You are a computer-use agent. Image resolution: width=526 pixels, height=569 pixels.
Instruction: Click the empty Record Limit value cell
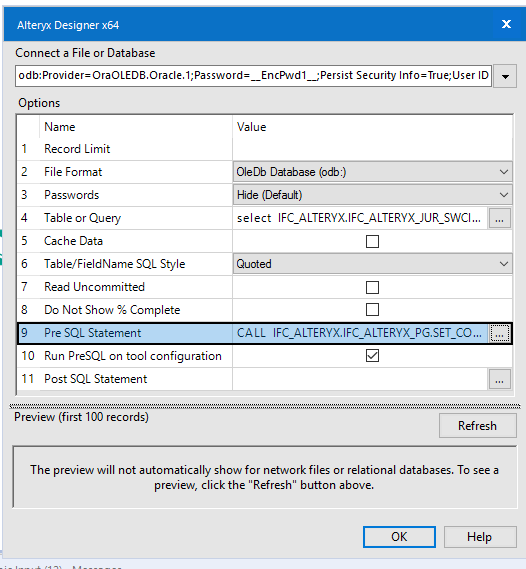click(x=372, y=149)
